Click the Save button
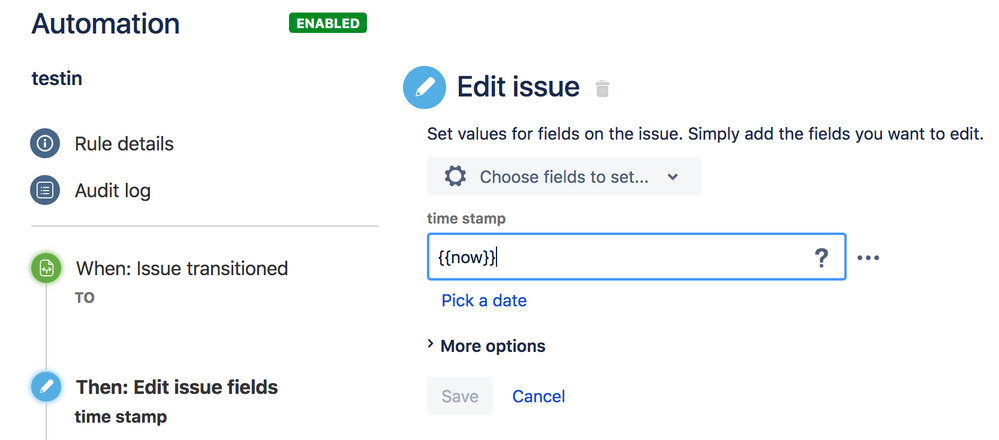This screenshot has width=999, height=440. click(460, 396)
